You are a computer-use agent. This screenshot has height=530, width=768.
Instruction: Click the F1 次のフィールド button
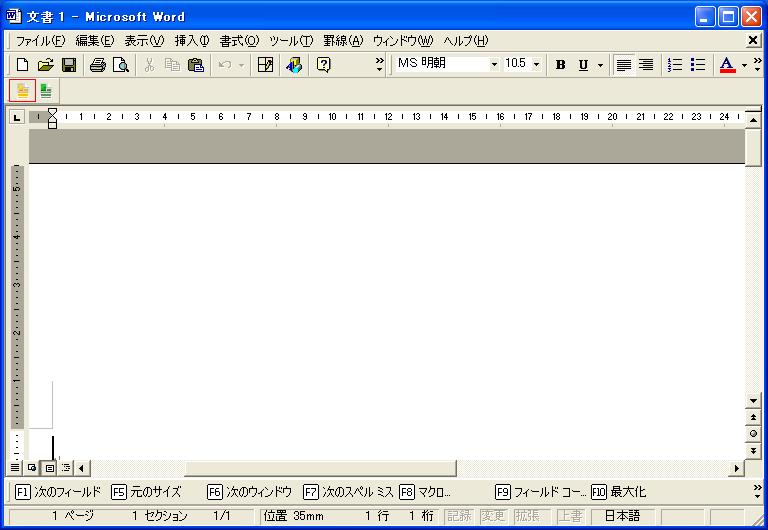[58, 492]
